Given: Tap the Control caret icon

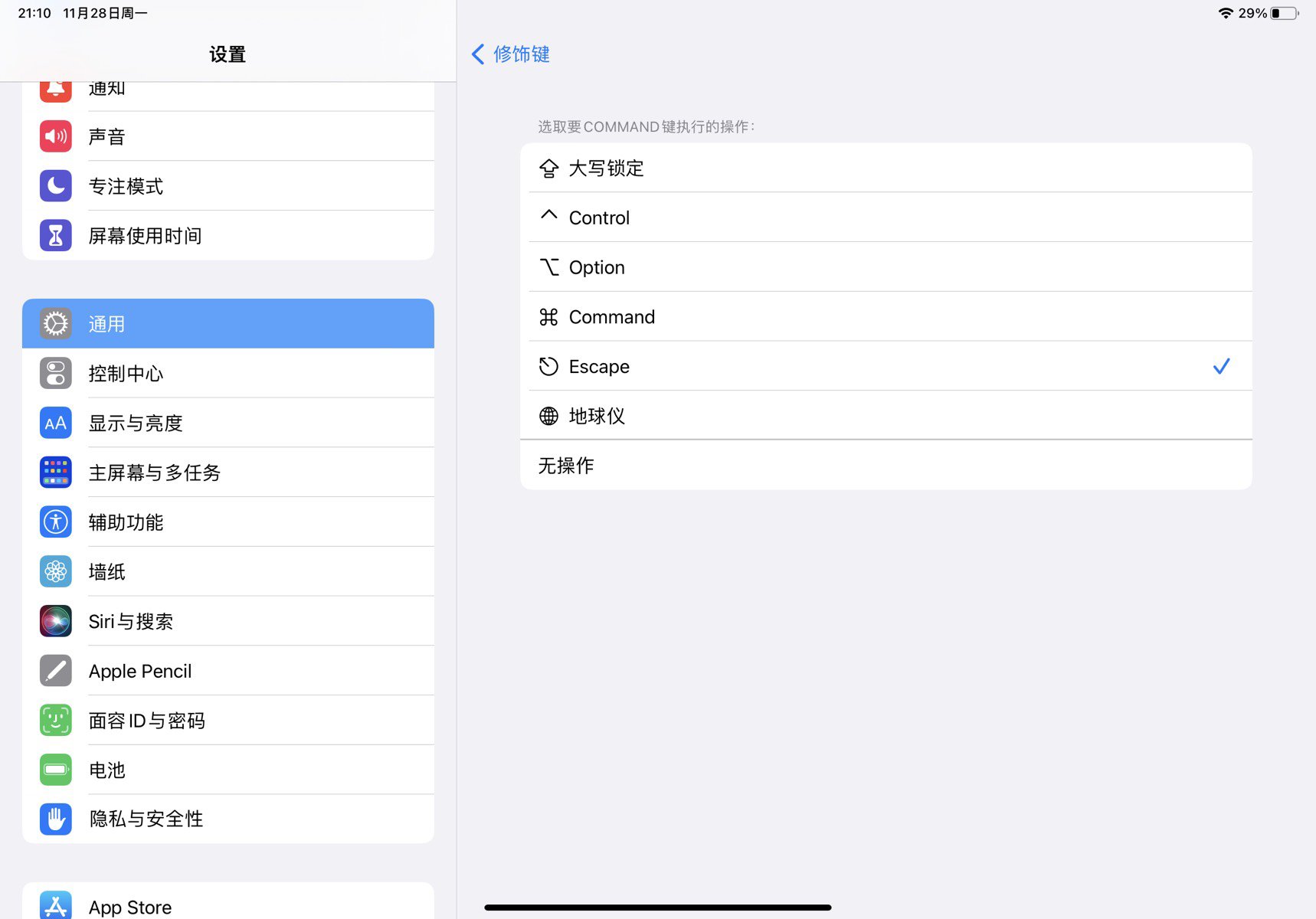Looking at the screenshot, I should pyautogui.click(x=548, y=215).
